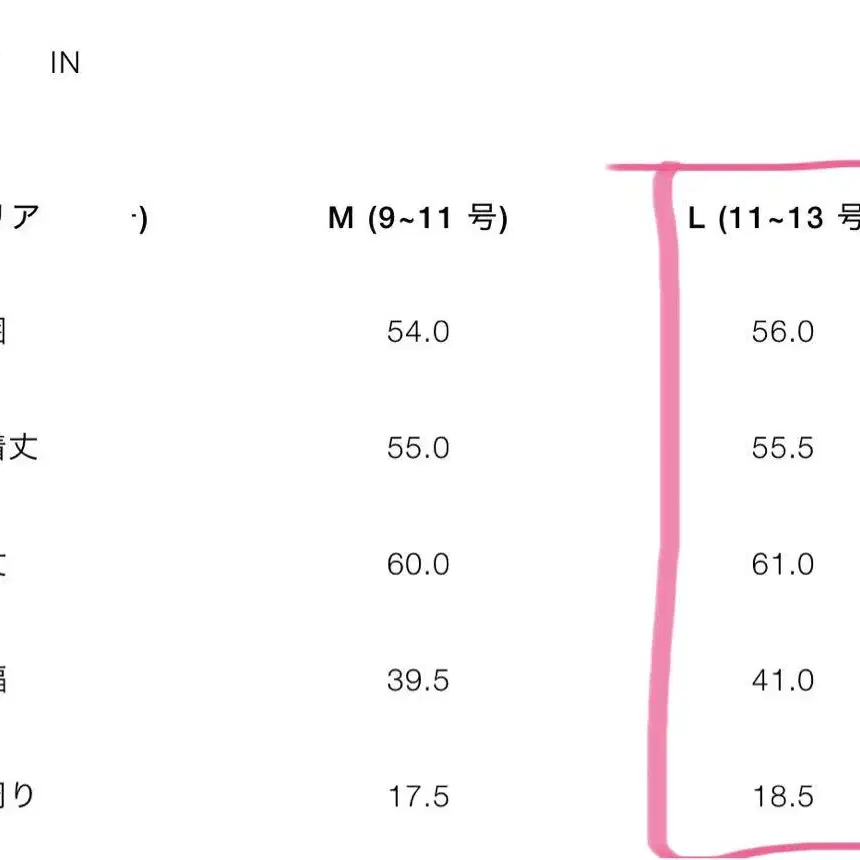Click the 17.5 value in M column
860x860 pixels.
click(x=418, y=797)
